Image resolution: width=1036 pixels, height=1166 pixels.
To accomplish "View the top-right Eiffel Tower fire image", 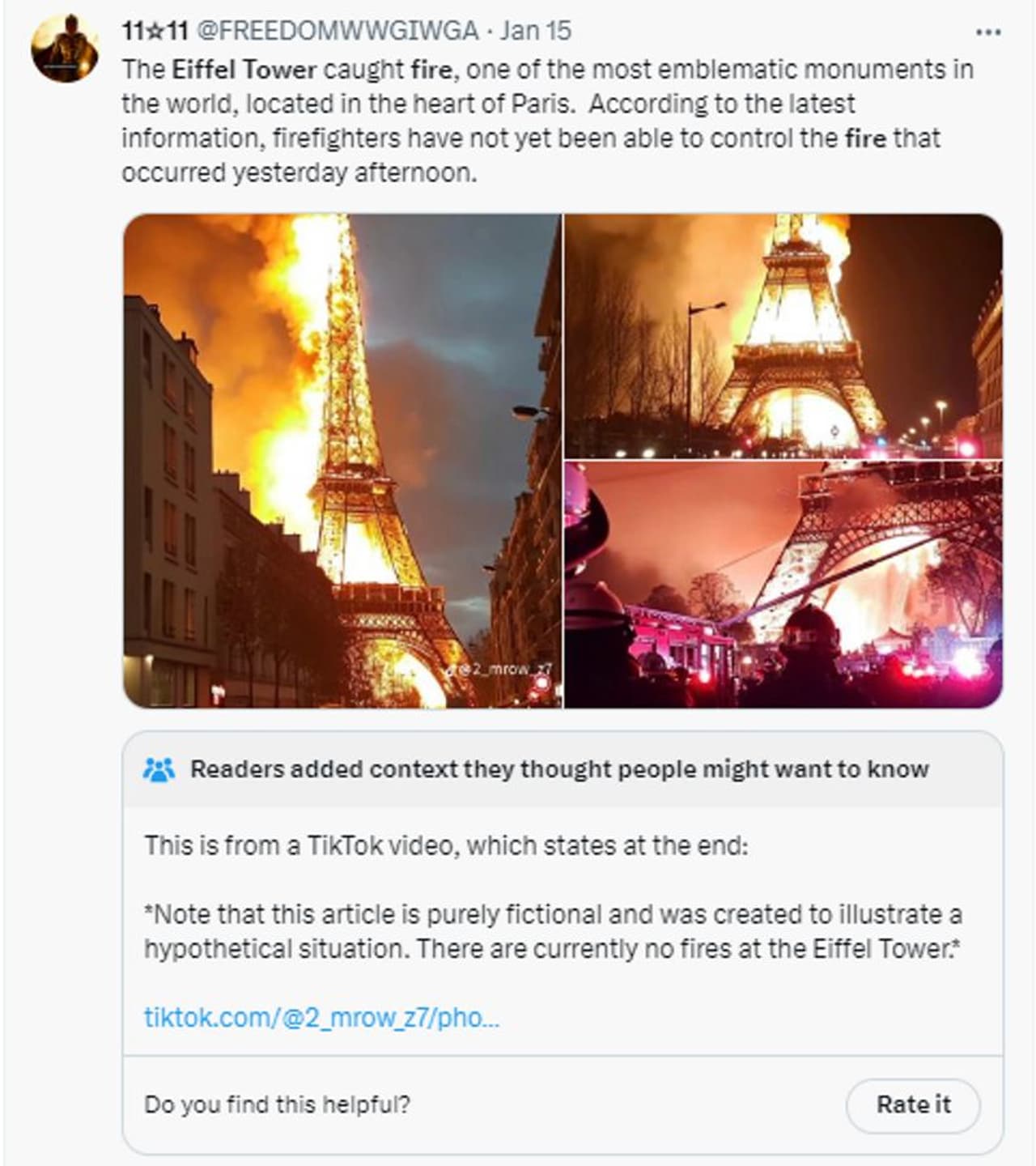I will (783, 336).
